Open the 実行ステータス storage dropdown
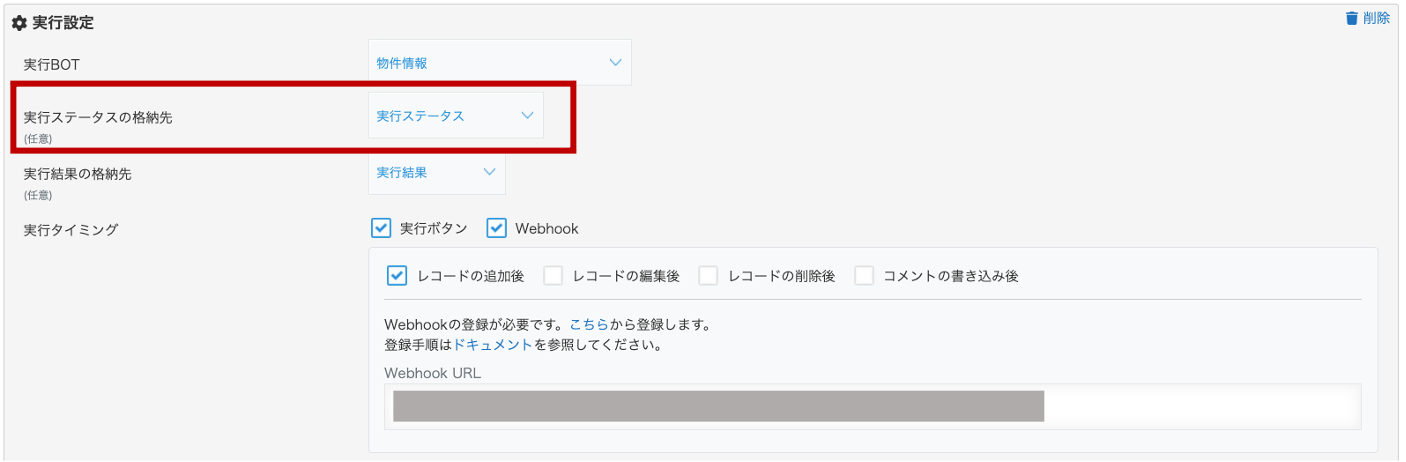This screenshot has width=1406, height=462. coord(456,115)
